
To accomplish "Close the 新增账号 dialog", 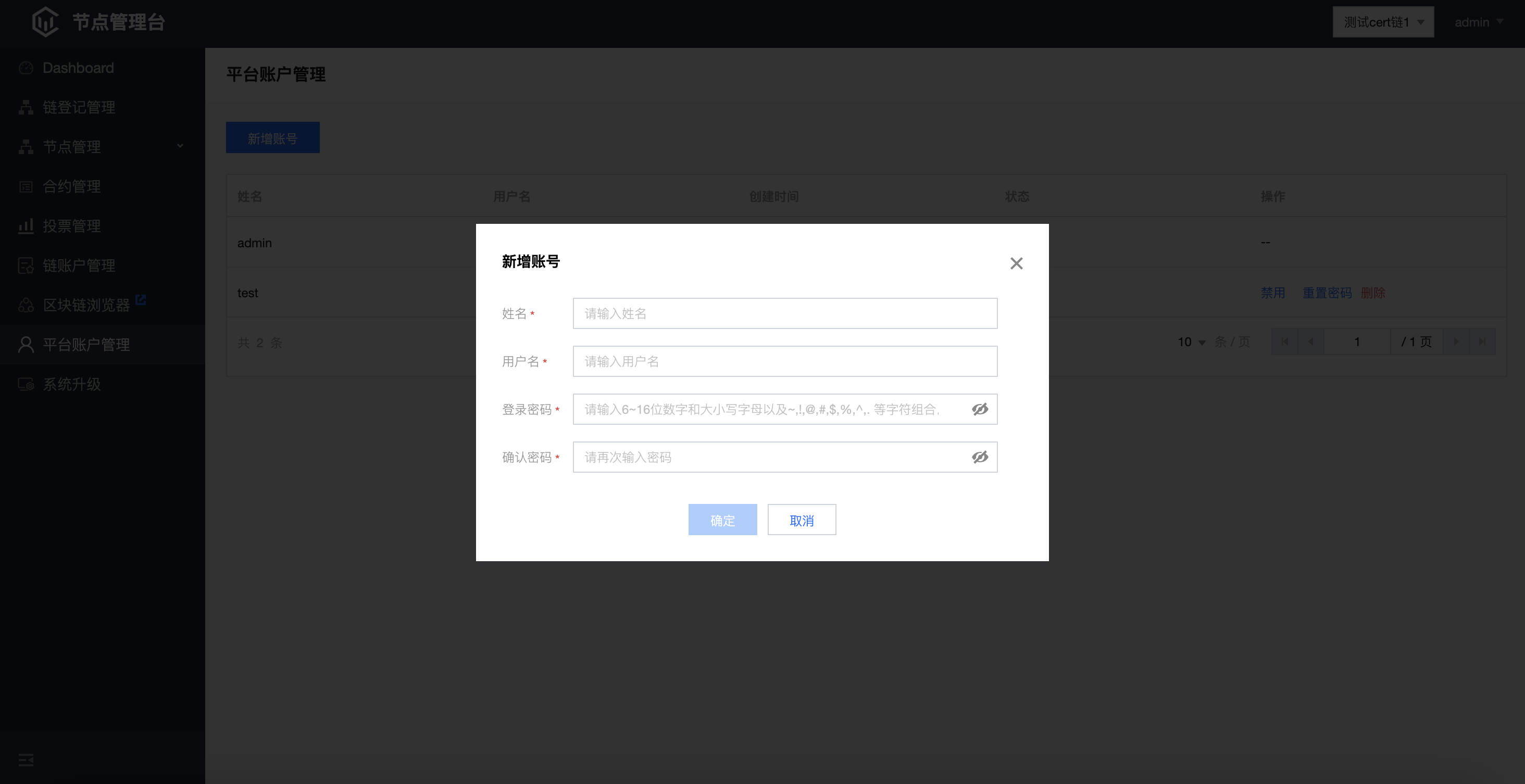I will [x=1017, y=263].
